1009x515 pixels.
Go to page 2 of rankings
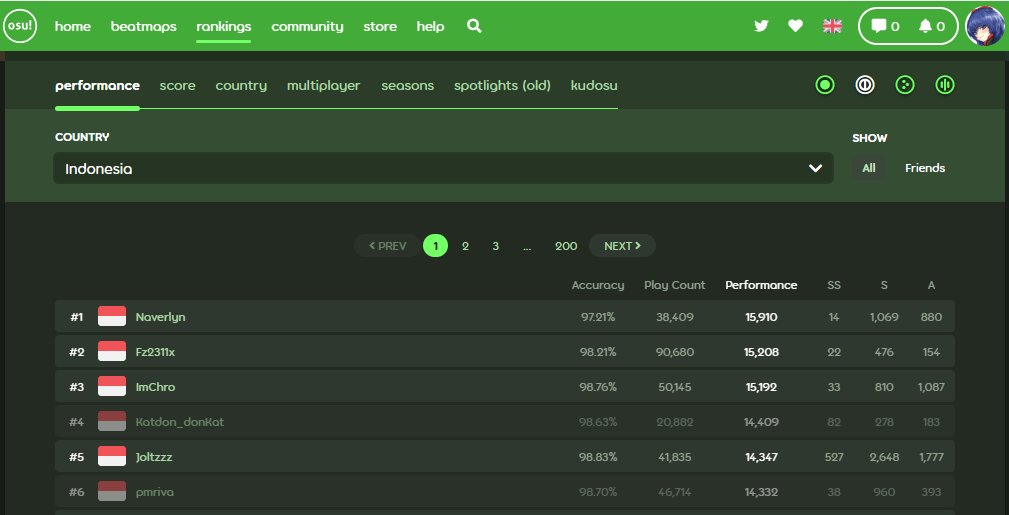[465, 246]
